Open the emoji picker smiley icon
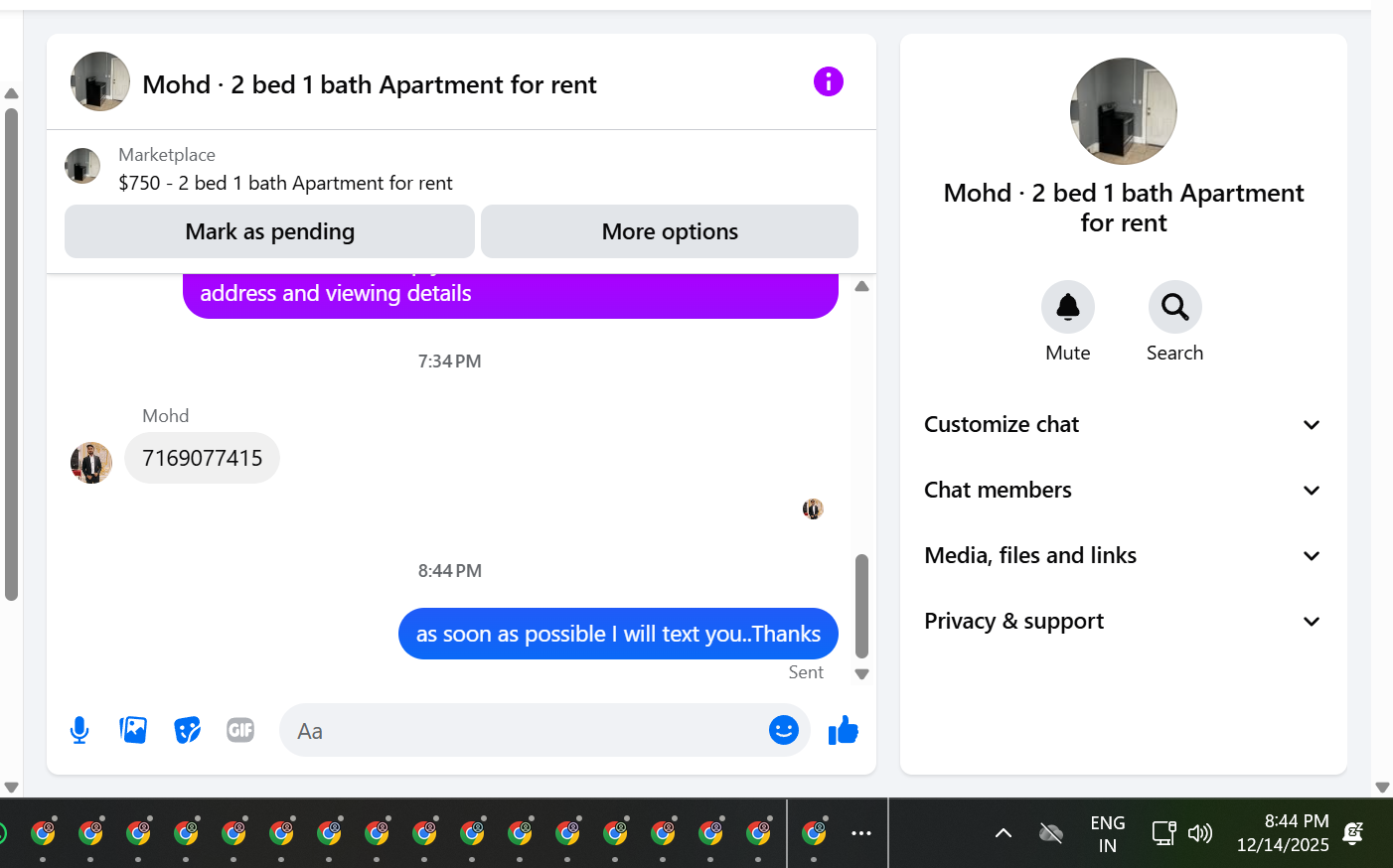Image resolution: width=1393 pixels, height=868 pixels. tap(784, 730)
